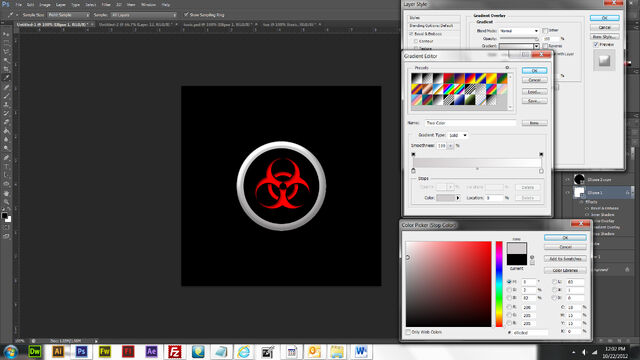Open the Window menu
Image resolution: width=640 pixels, height=360 pixels.
pos(148,4)
